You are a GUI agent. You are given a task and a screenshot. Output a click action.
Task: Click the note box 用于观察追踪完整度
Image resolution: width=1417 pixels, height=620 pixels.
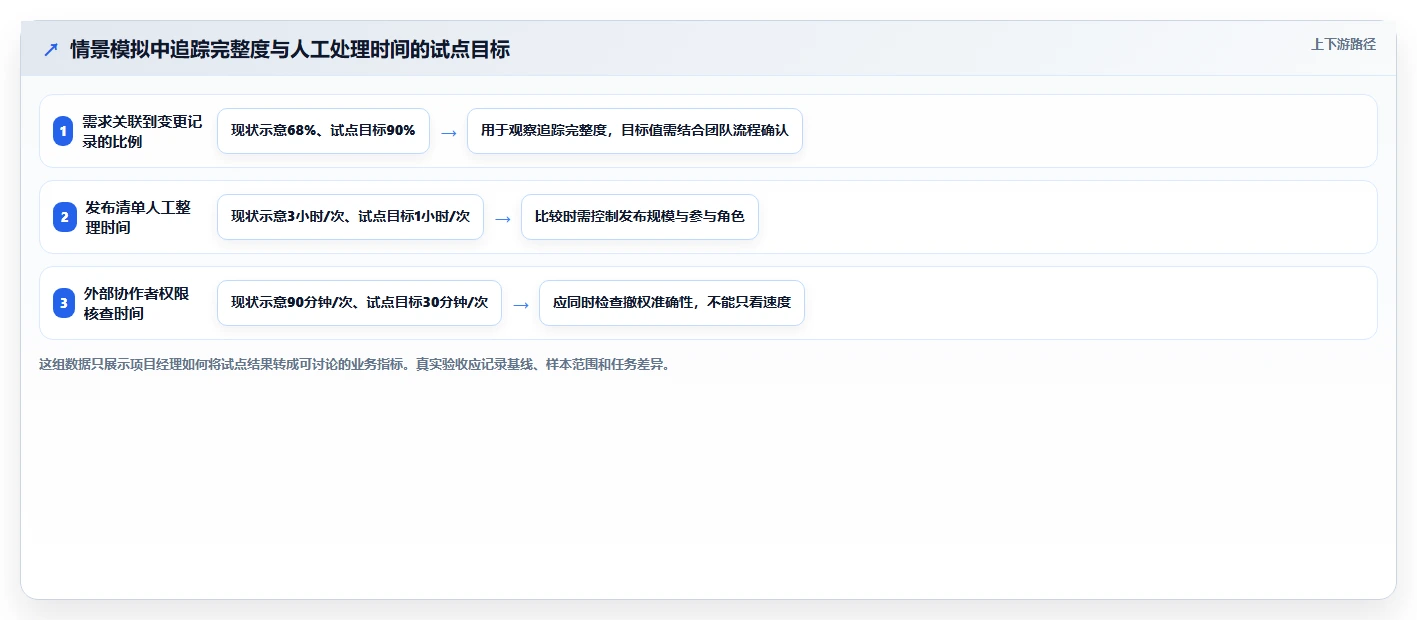pos(635,131)
